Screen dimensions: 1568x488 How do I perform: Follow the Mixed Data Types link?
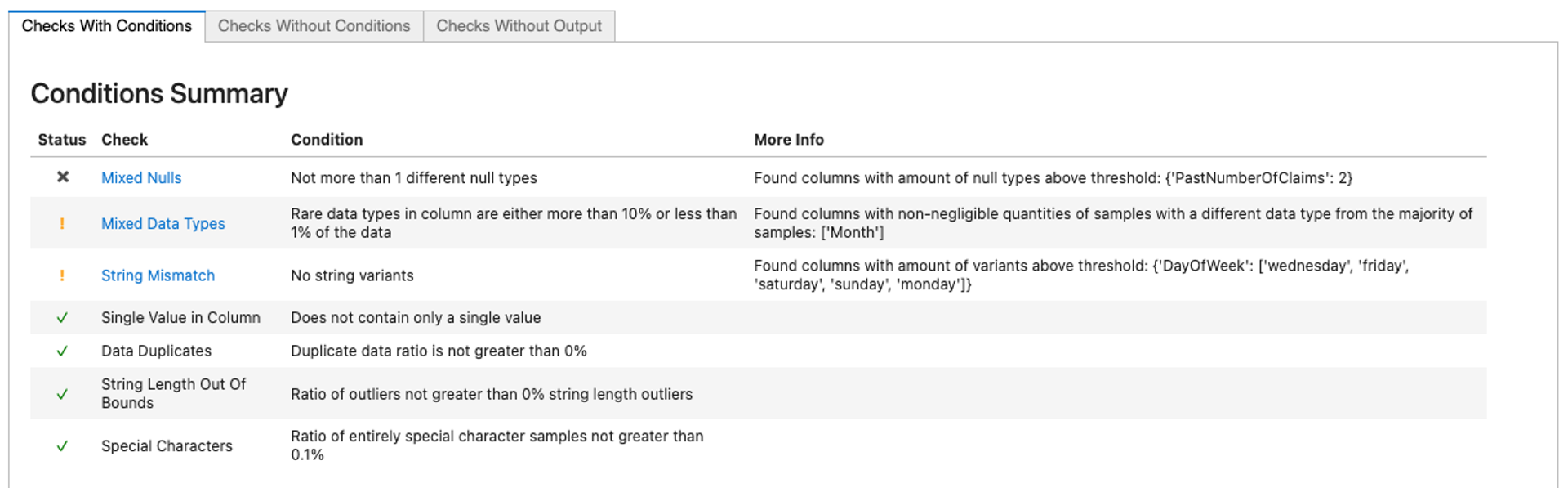click(x=163, y=224)
